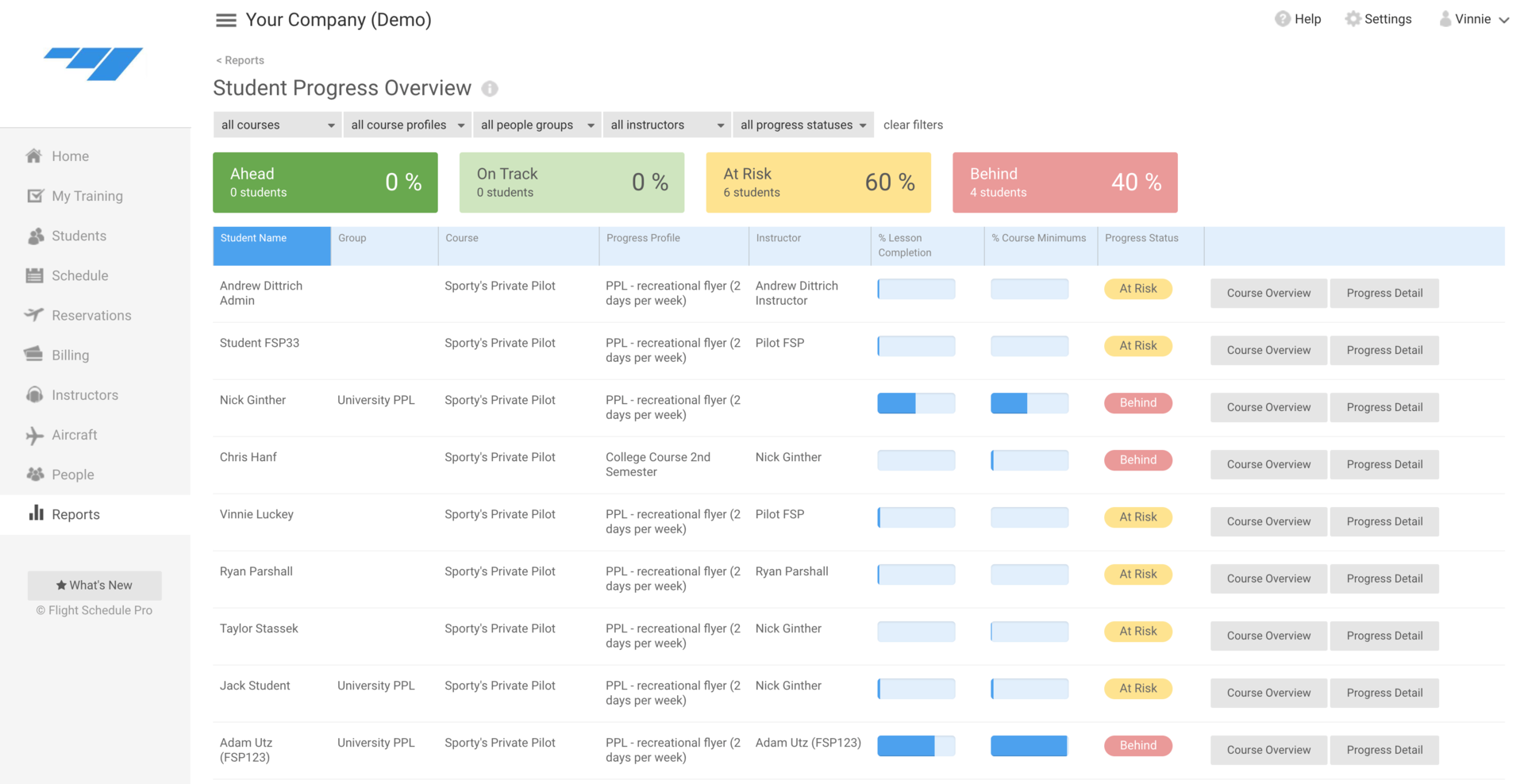Expand the all instructors filter
The image size is (1524, 784).
click(x=666, y=125)
